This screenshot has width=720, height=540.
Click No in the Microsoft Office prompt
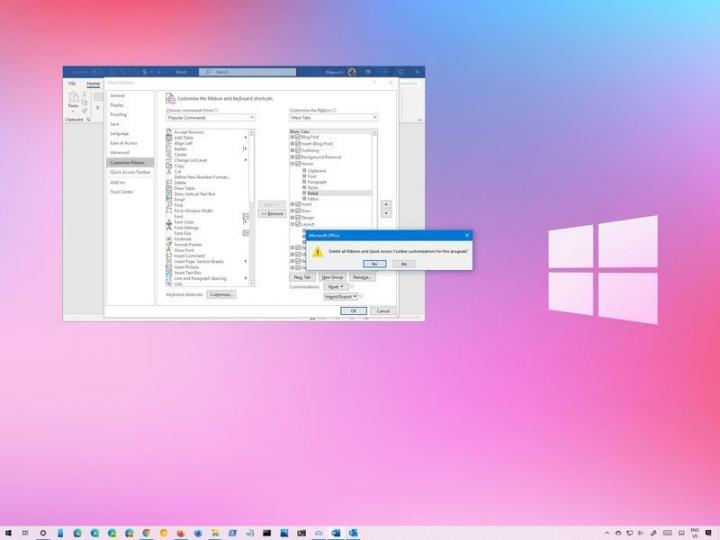pyautogui.click(x=403, y=263)
